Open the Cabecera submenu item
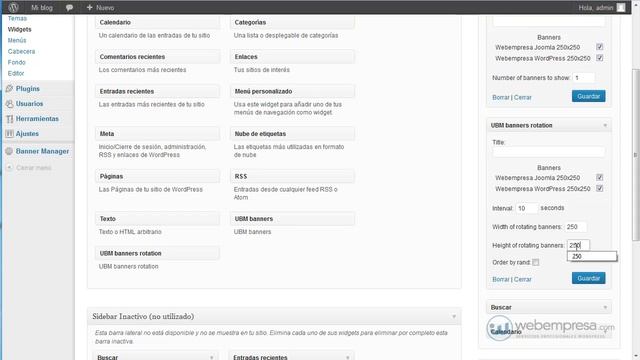This screenshot has width=640, height=360. click(x=21, y=51)
